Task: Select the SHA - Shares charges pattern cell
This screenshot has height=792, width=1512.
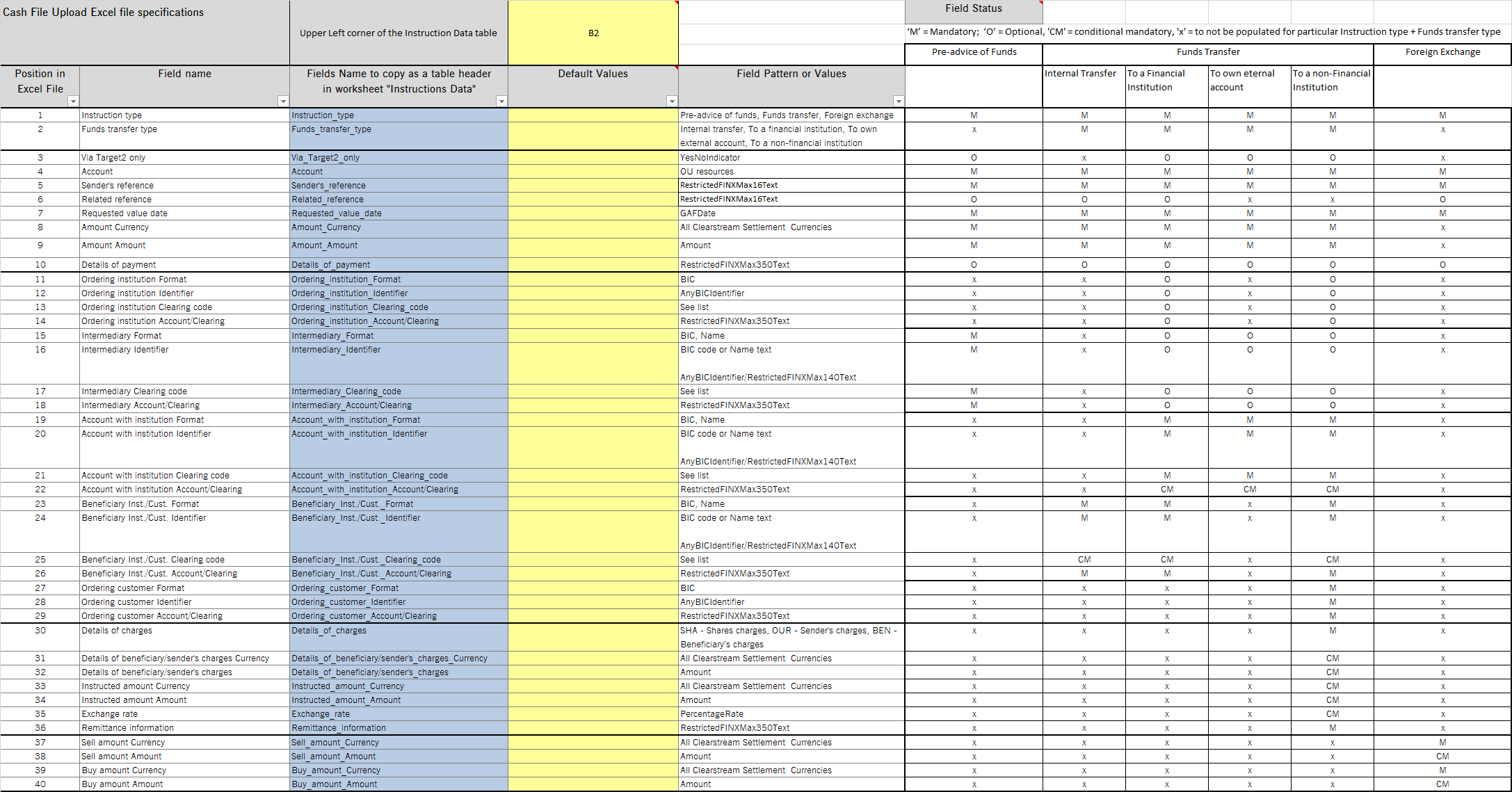Action: coord(791,638)
